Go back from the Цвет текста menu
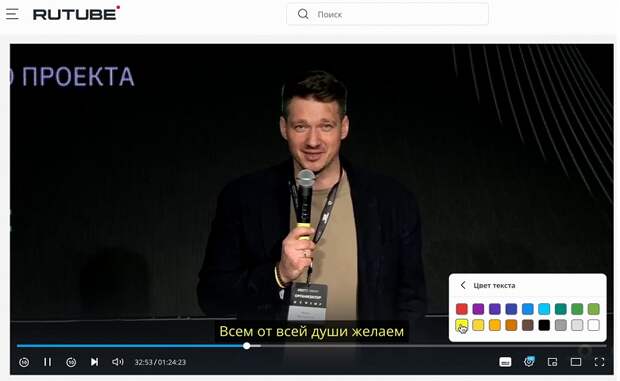 tap(463, 285)
